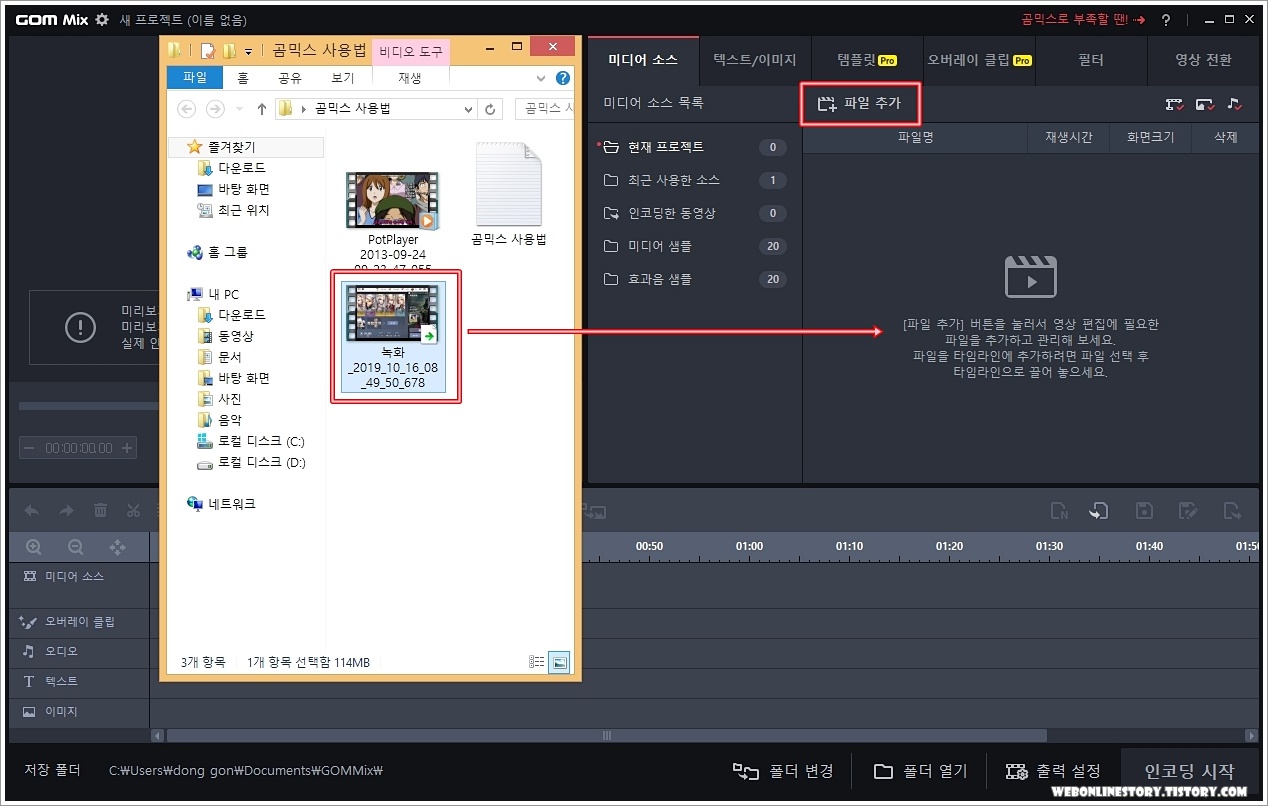Click the bounce arrow icon in timeline toolbar
The image size is (1268, 806).
pos(1231,511)
